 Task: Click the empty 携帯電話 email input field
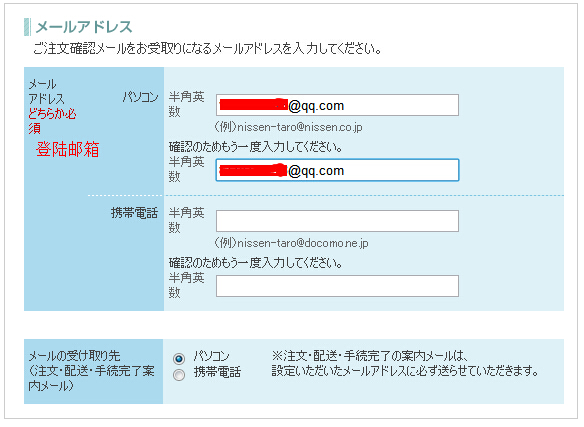[x=337, y=221]
